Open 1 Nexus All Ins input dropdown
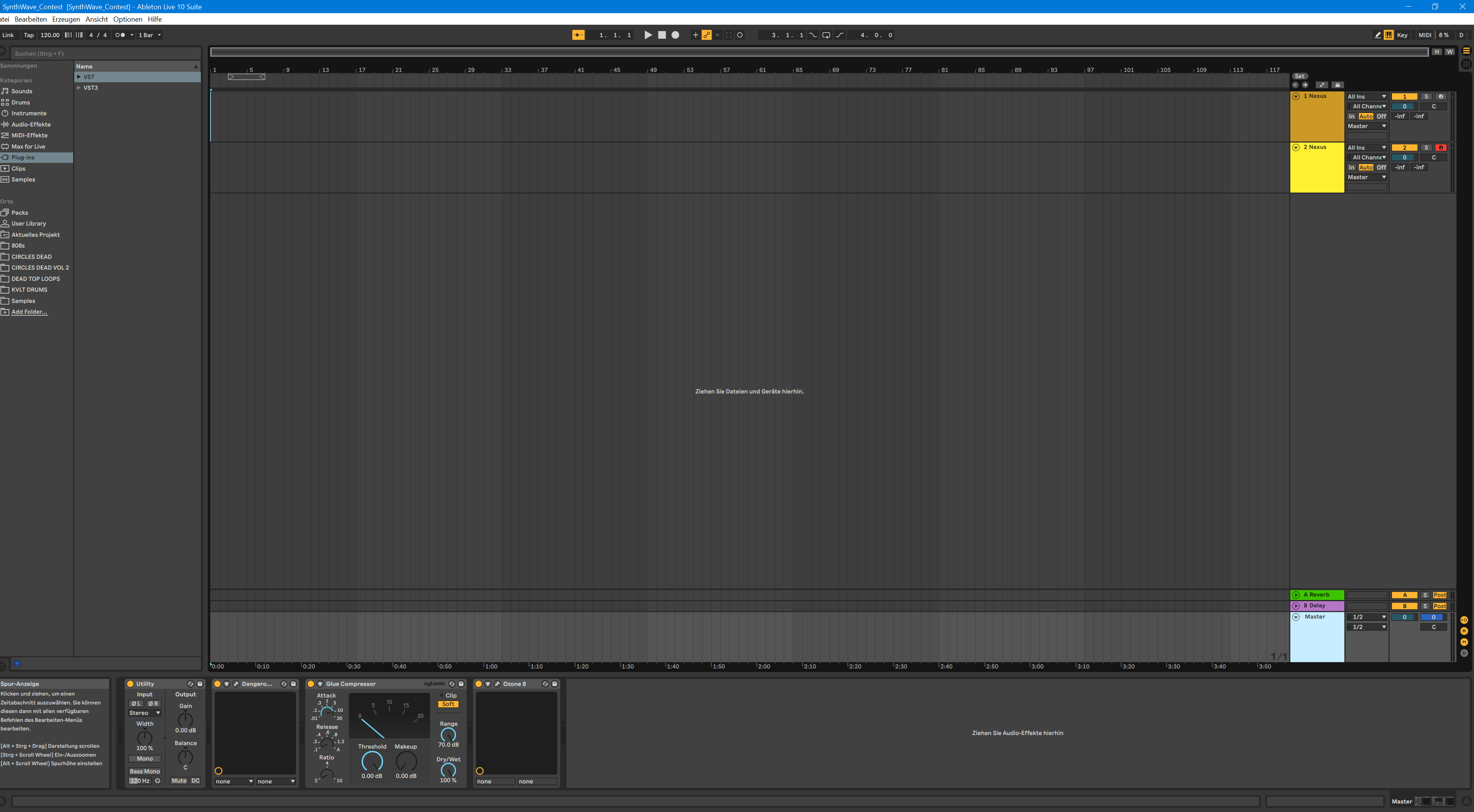Viewport: 1474px width, 812px height. 1366,97
